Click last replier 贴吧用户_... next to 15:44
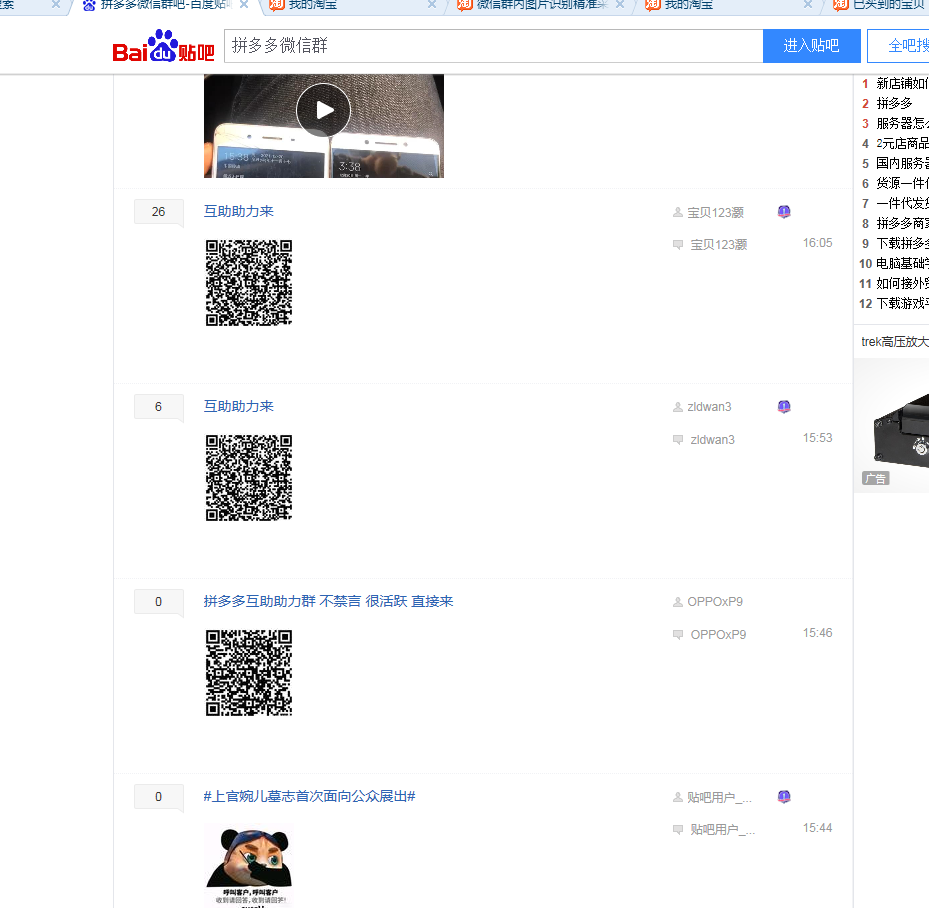This screenshot has height=908, width=929. click(723, 829)
